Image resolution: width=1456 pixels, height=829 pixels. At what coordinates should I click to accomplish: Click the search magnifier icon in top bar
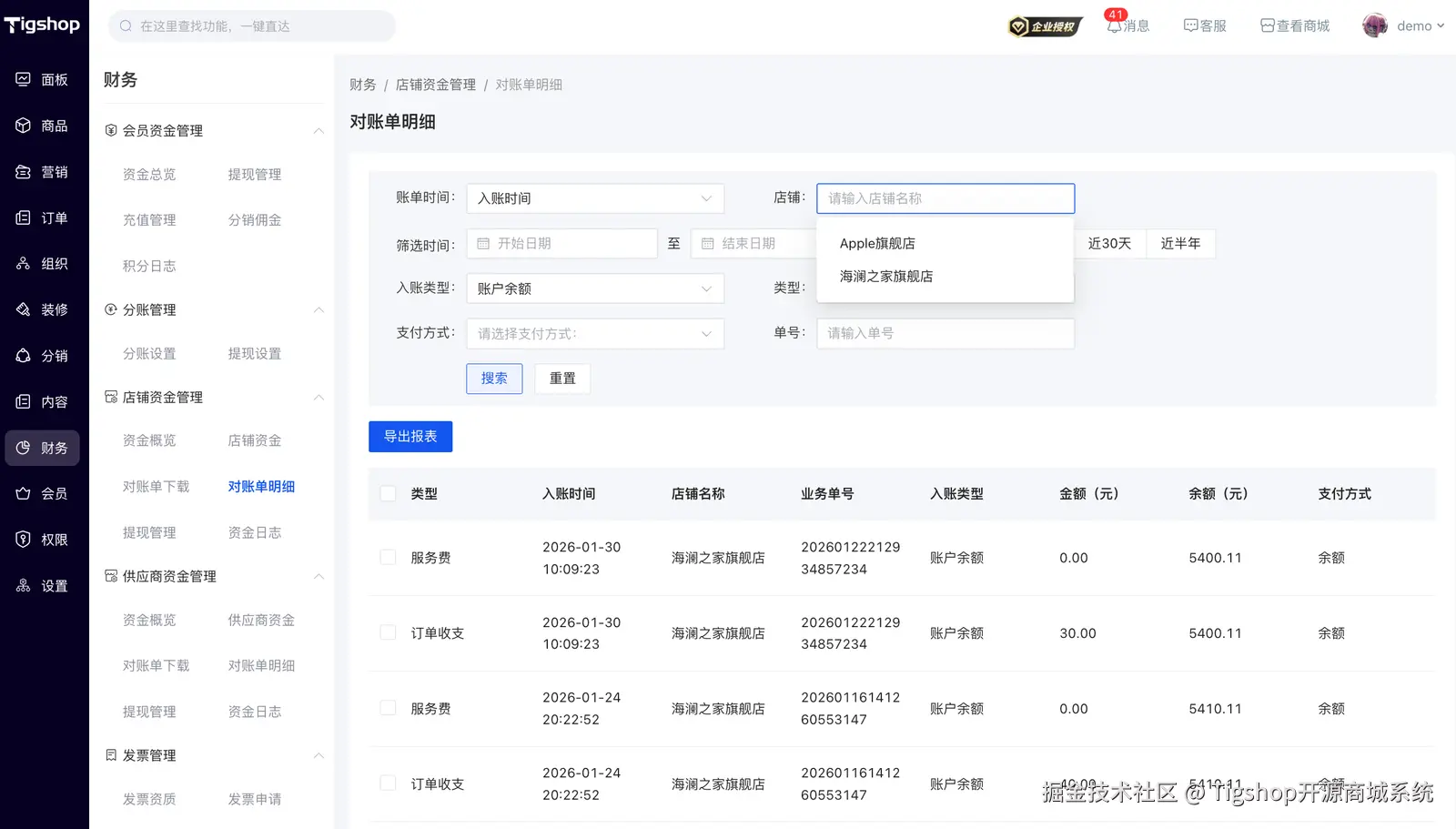(126, 26)
